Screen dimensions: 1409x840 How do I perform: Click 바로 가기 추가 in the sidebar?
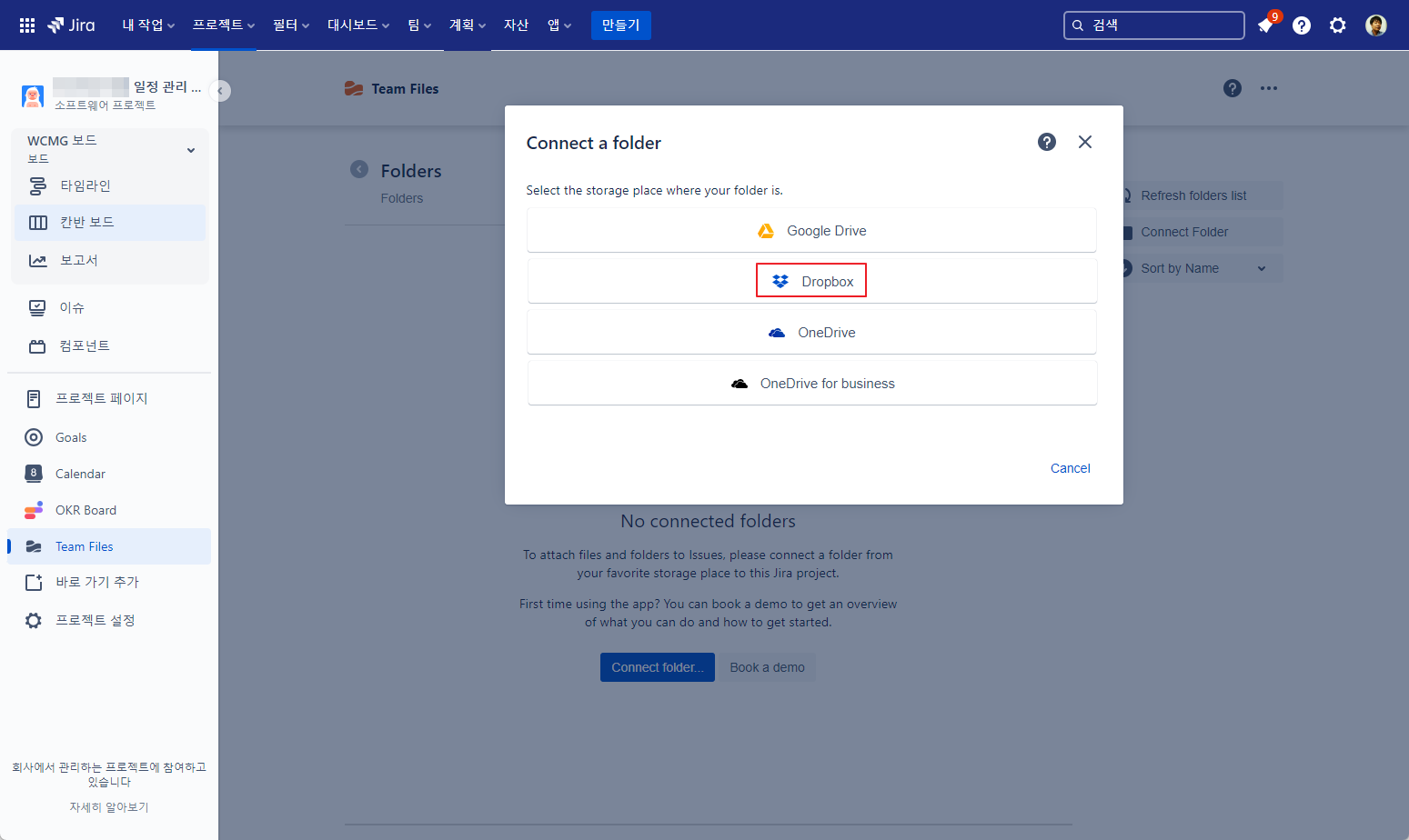click(109, 582)
